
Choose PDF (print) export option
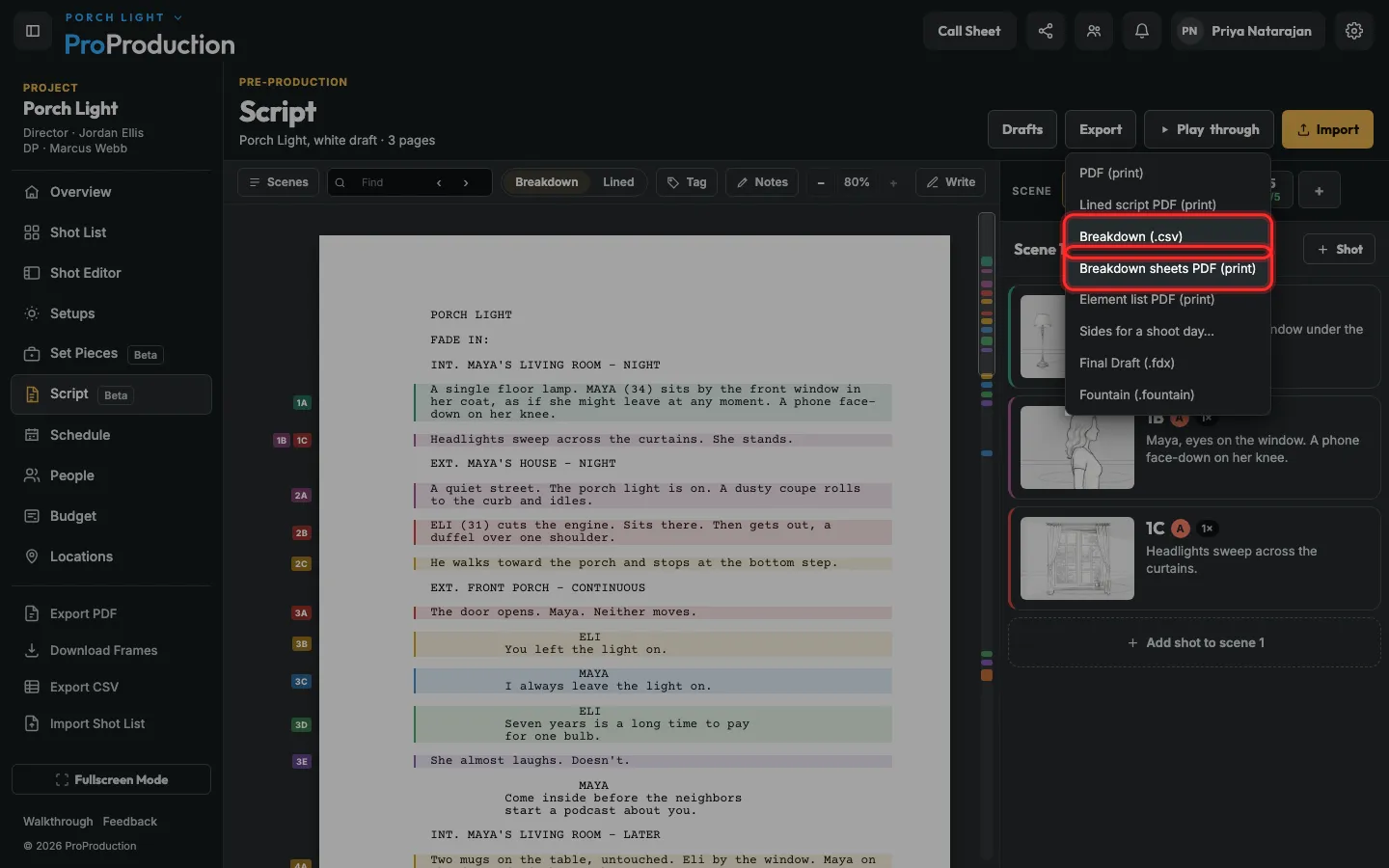pyautogui.click(x=1167, y=173)
